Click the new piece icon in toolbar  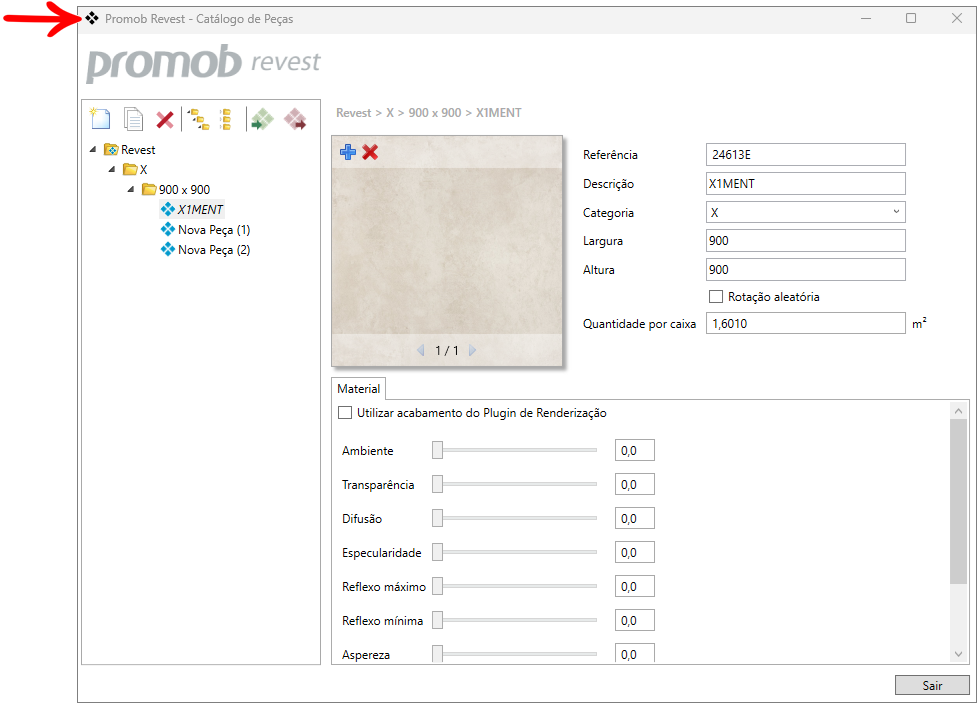click(x=99, y=119)
